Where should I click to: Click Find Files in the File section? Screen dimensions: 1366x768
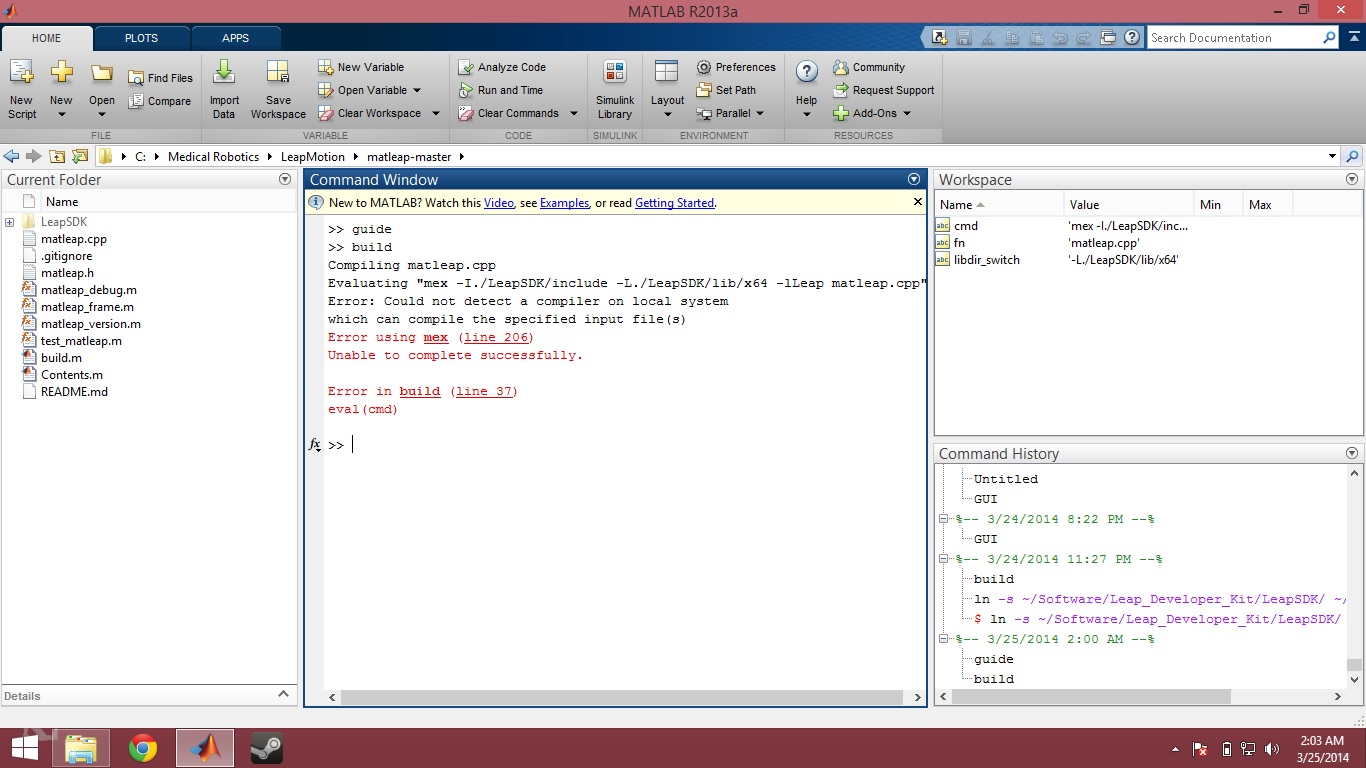160,78
